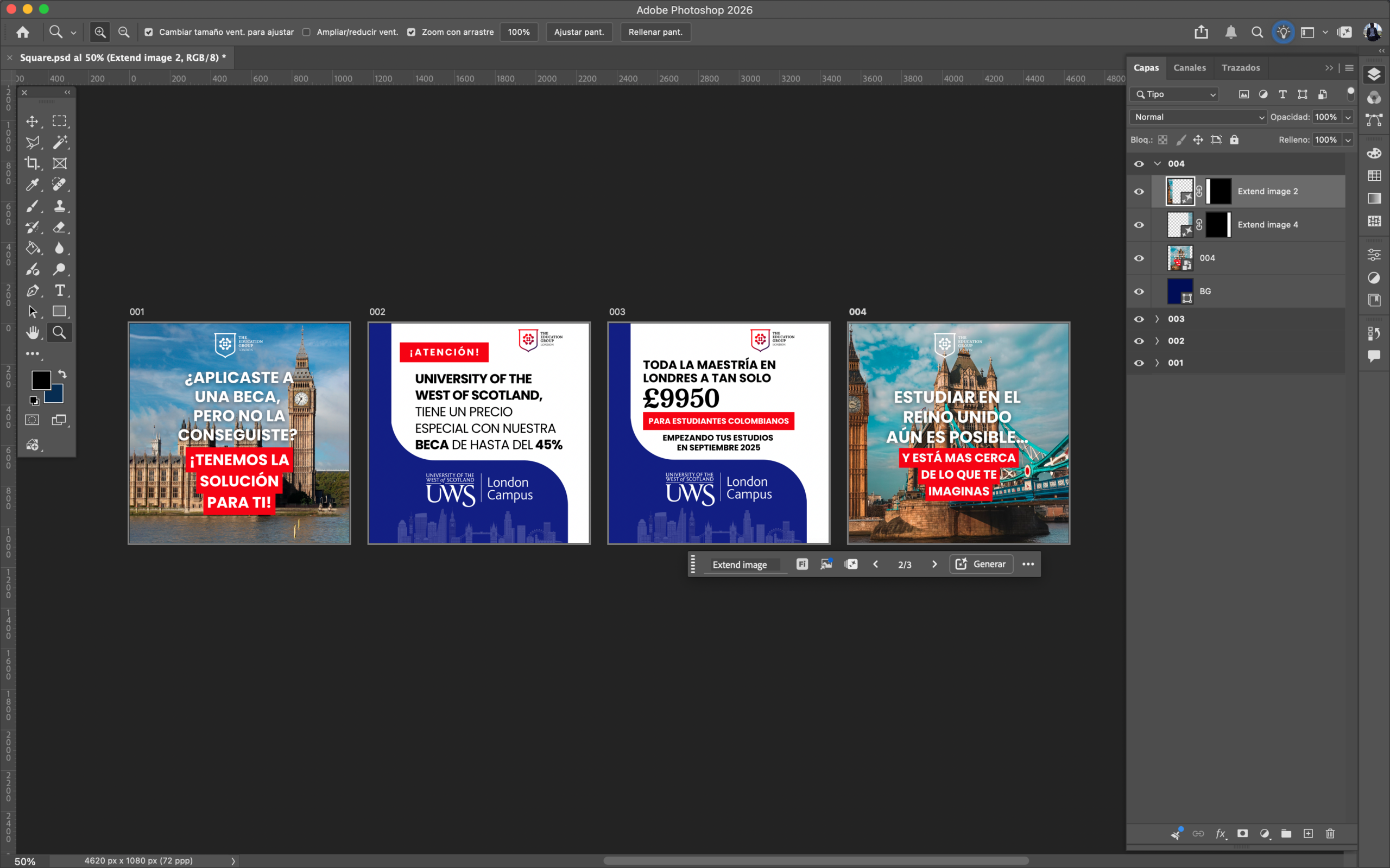Collapse the 004 layer group
The image size is (1390, 868).
(1158, 163)
